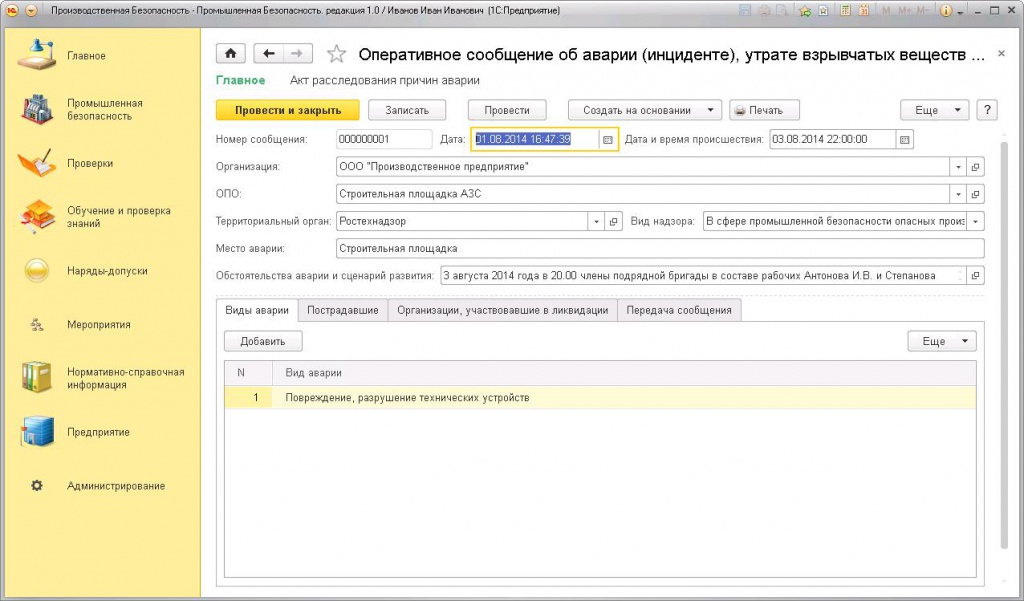The width and height of the screenshot is (1024, 601).
Task: Open the calculator icon in title bar
Action: [845, 11]
